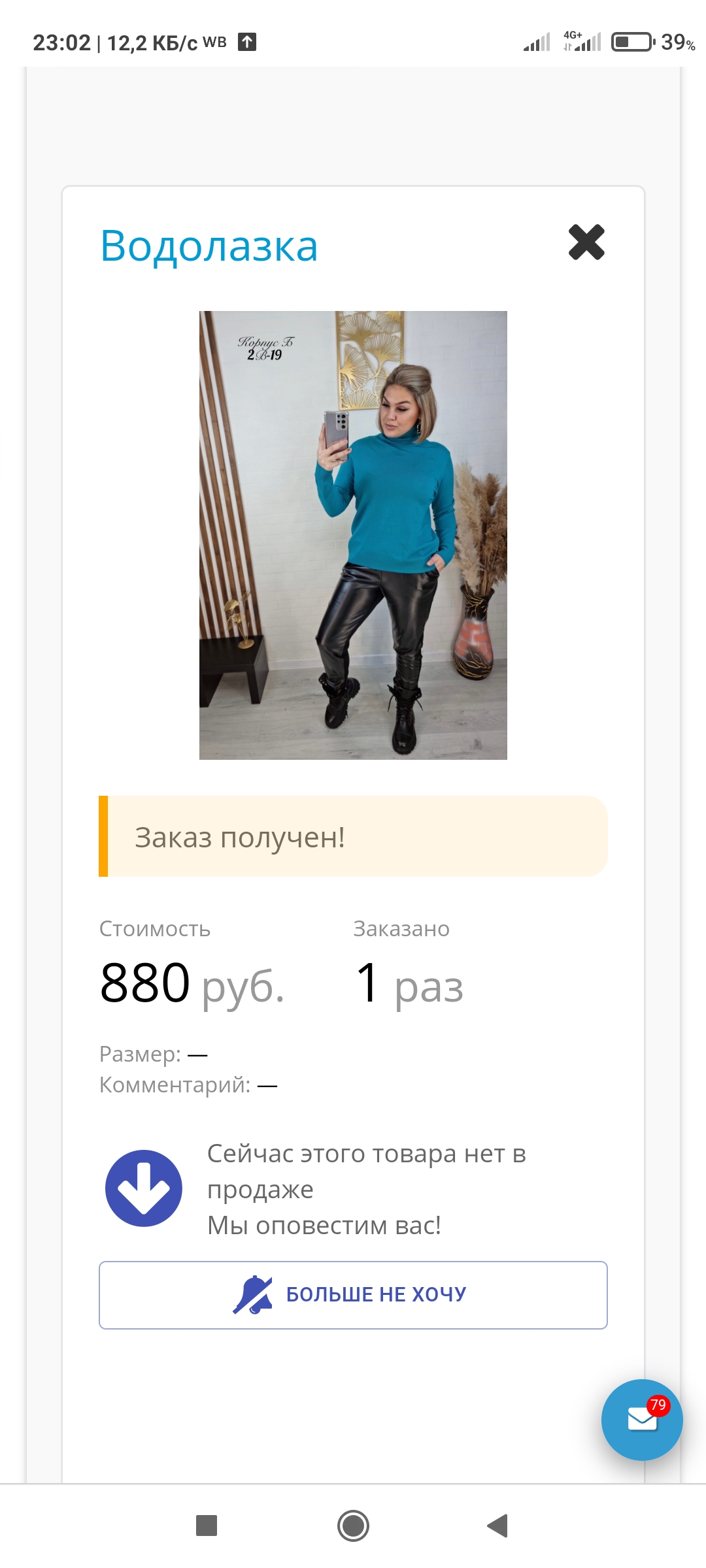Viewport: 706px width, 1568px height.
Task: Tap the Размер field
Action: [154, 1054]
